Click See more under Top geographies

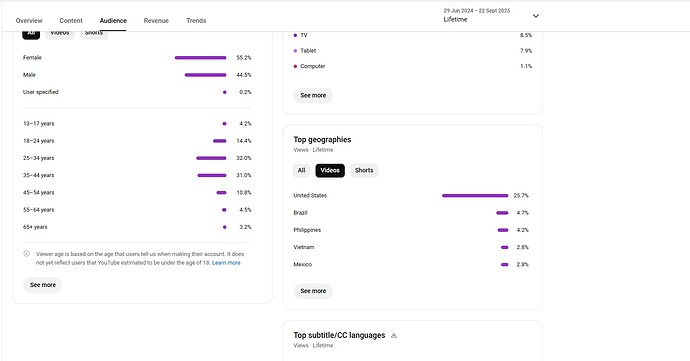click(313, 291)
